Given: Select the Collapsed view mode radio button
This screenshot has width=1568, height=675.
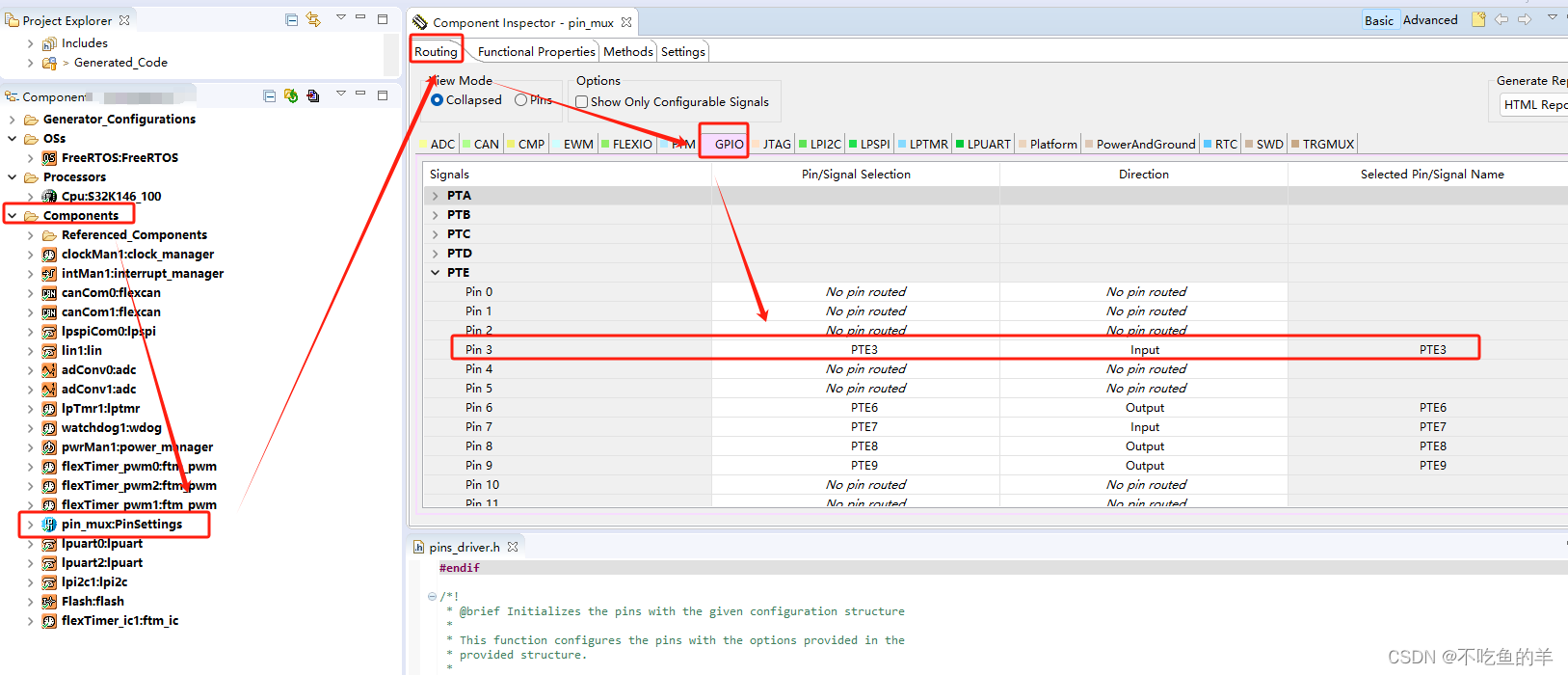Looking at the screenshot, I should pyautogui.click(x=438, y=100).
